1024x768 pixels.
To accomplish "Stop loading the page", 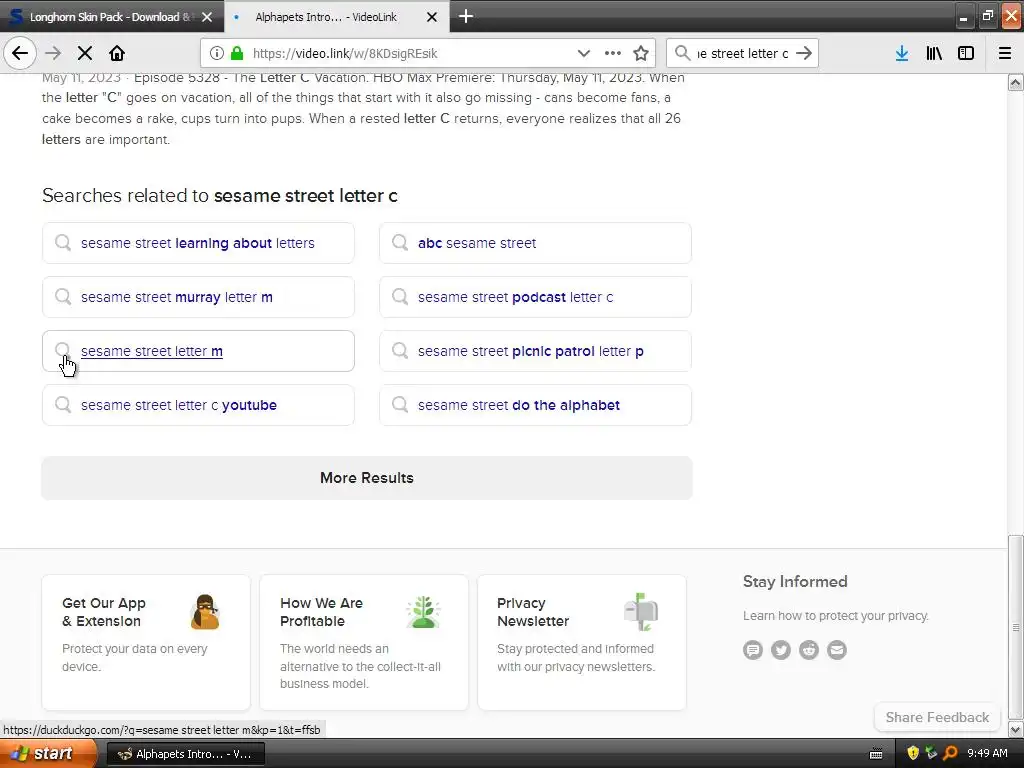I will [x=85, y=53].
